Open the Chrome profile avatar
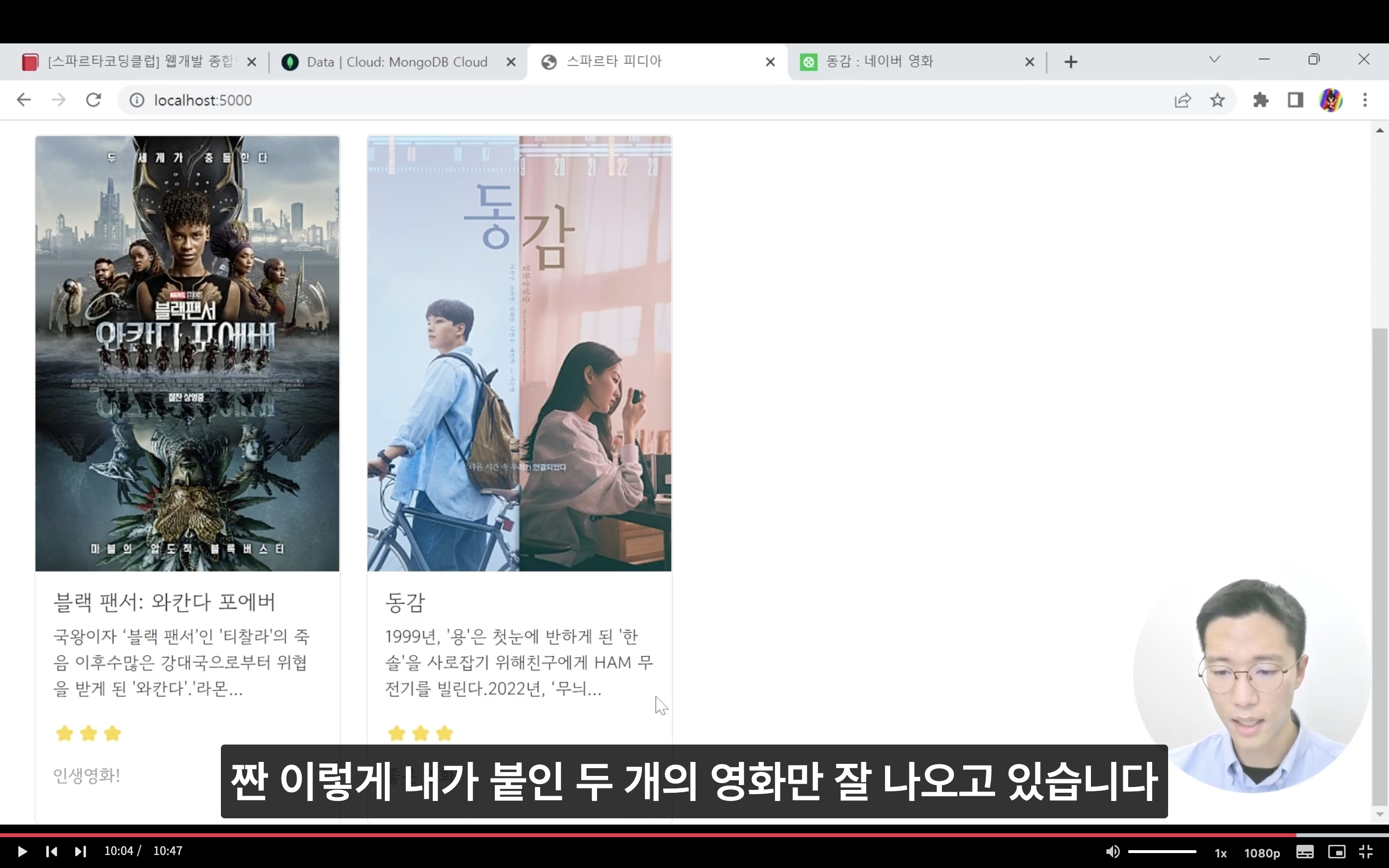This screenshot has height=868, width=1389. point(1331,100)
